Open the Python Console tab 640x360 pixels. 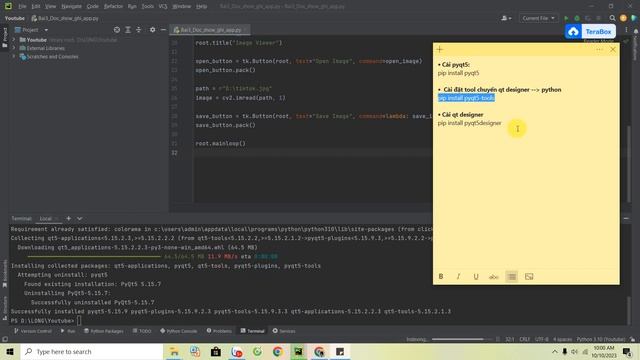pyautogui.click(x=179, y=331)
